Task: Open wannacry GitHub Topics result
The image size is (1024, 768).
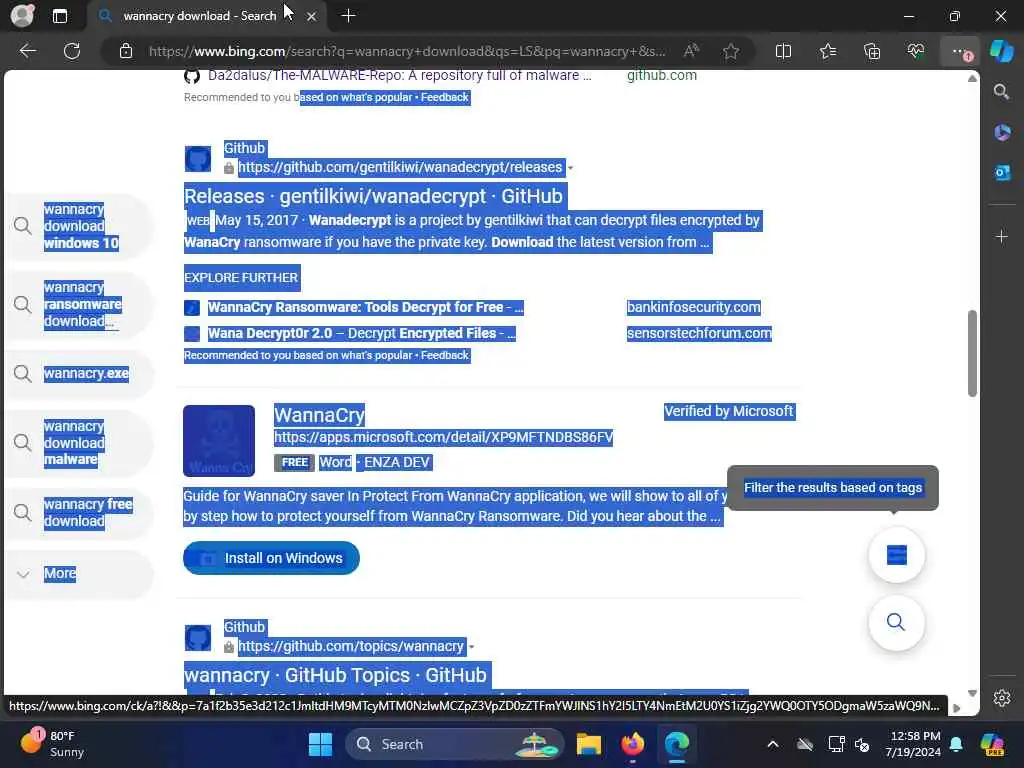Action: [335, 675]
